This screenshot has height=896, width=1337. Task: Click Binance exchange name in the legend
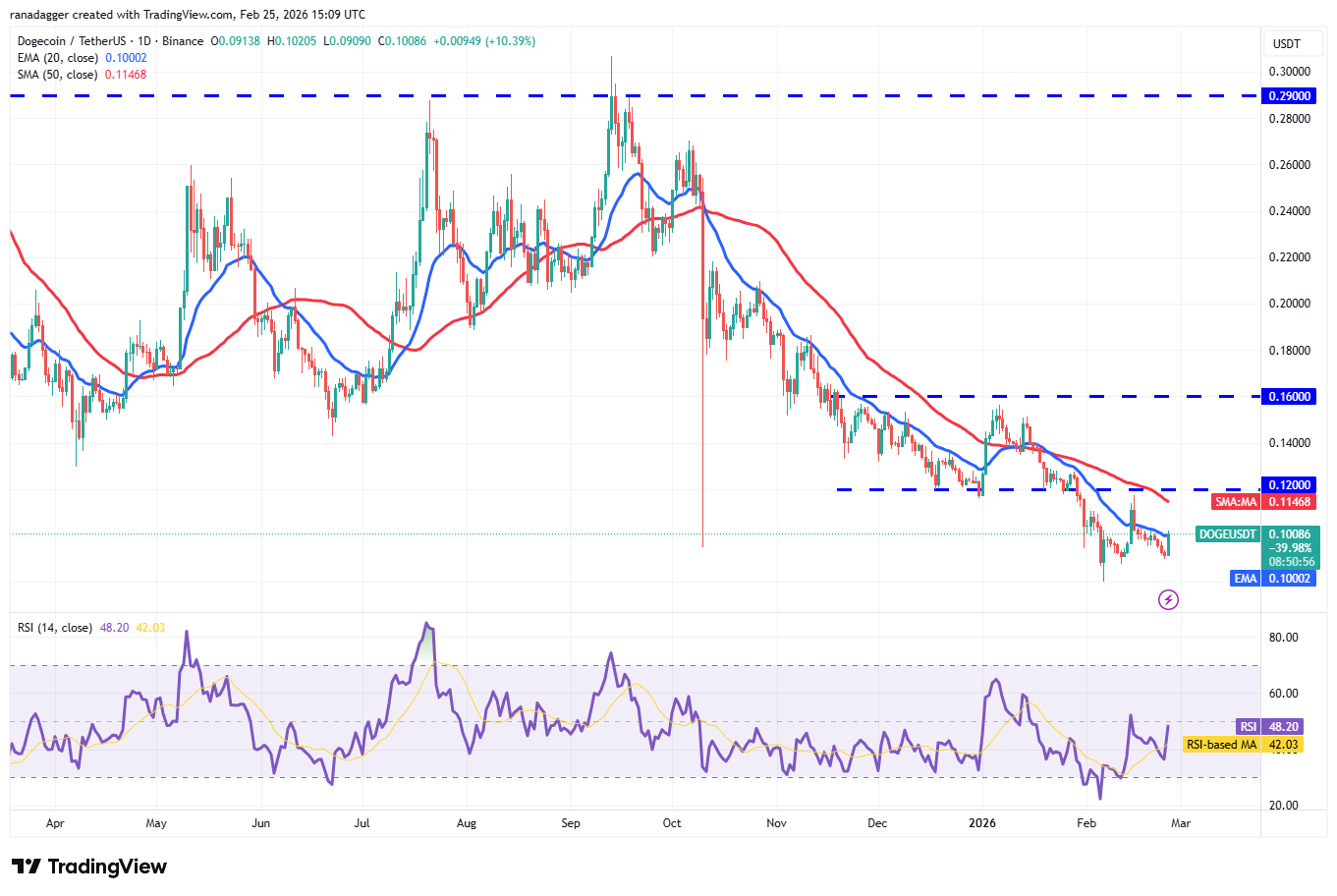182,42
